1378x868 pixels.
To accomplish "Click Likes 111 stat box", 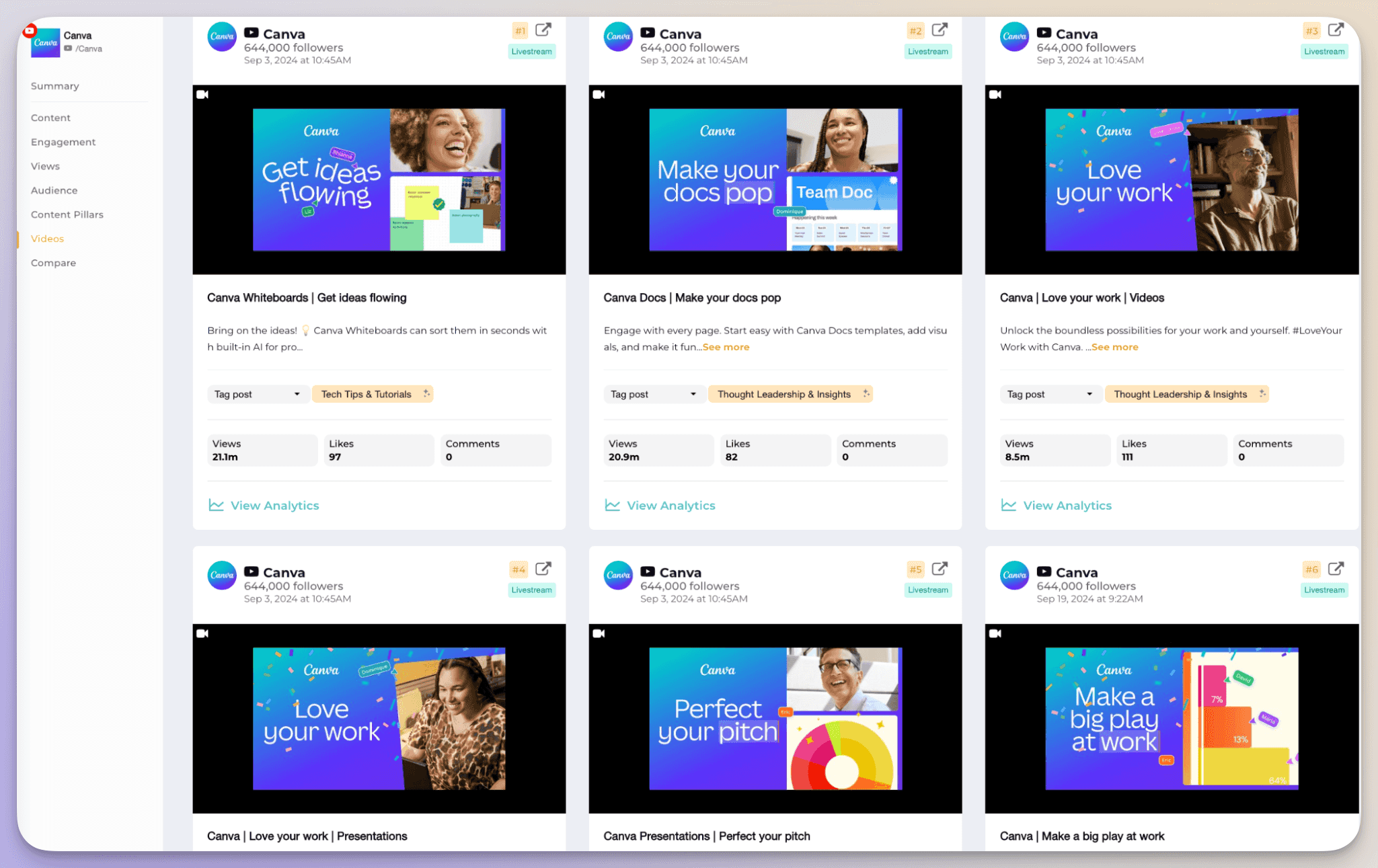I will click(x=1172, y=450).
